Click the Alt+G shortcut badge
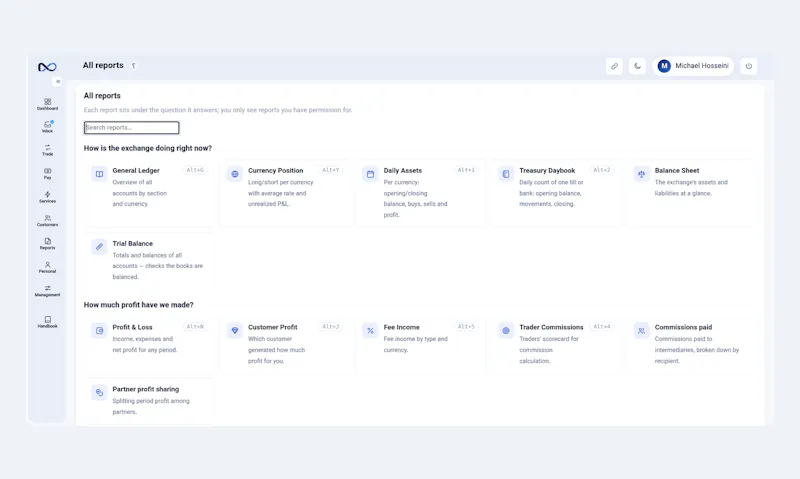The height and width of the screenshot is (479, 800). click(195, 170)
